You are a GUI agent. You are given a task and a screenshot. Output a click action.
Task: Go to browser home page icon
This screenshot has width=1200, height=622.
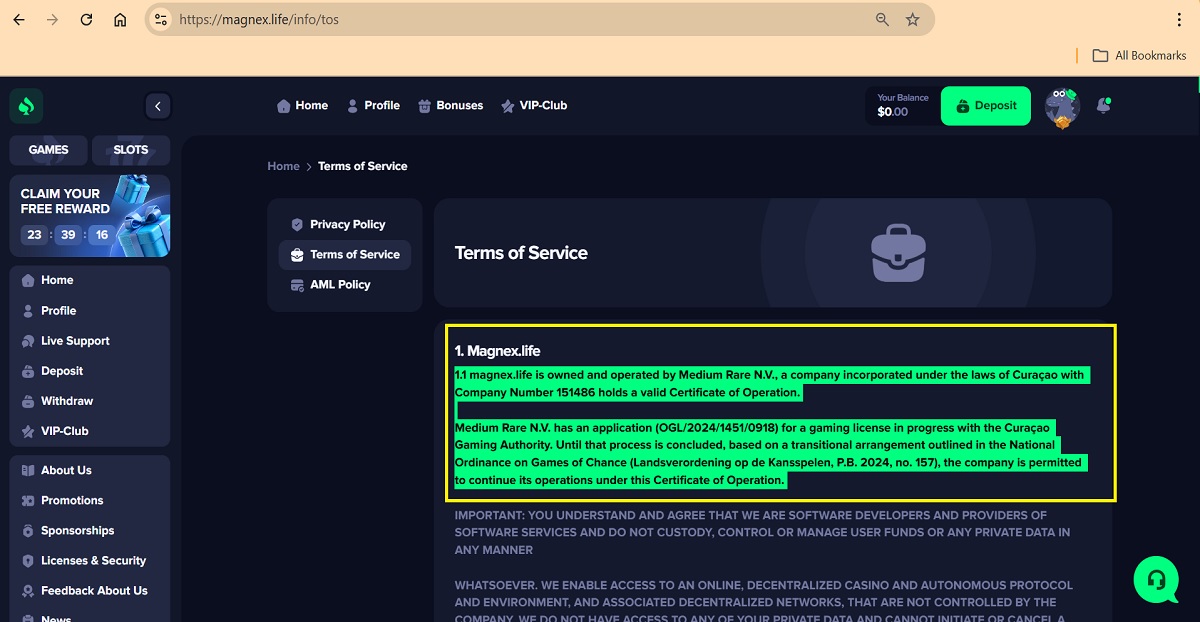(120, 19)
